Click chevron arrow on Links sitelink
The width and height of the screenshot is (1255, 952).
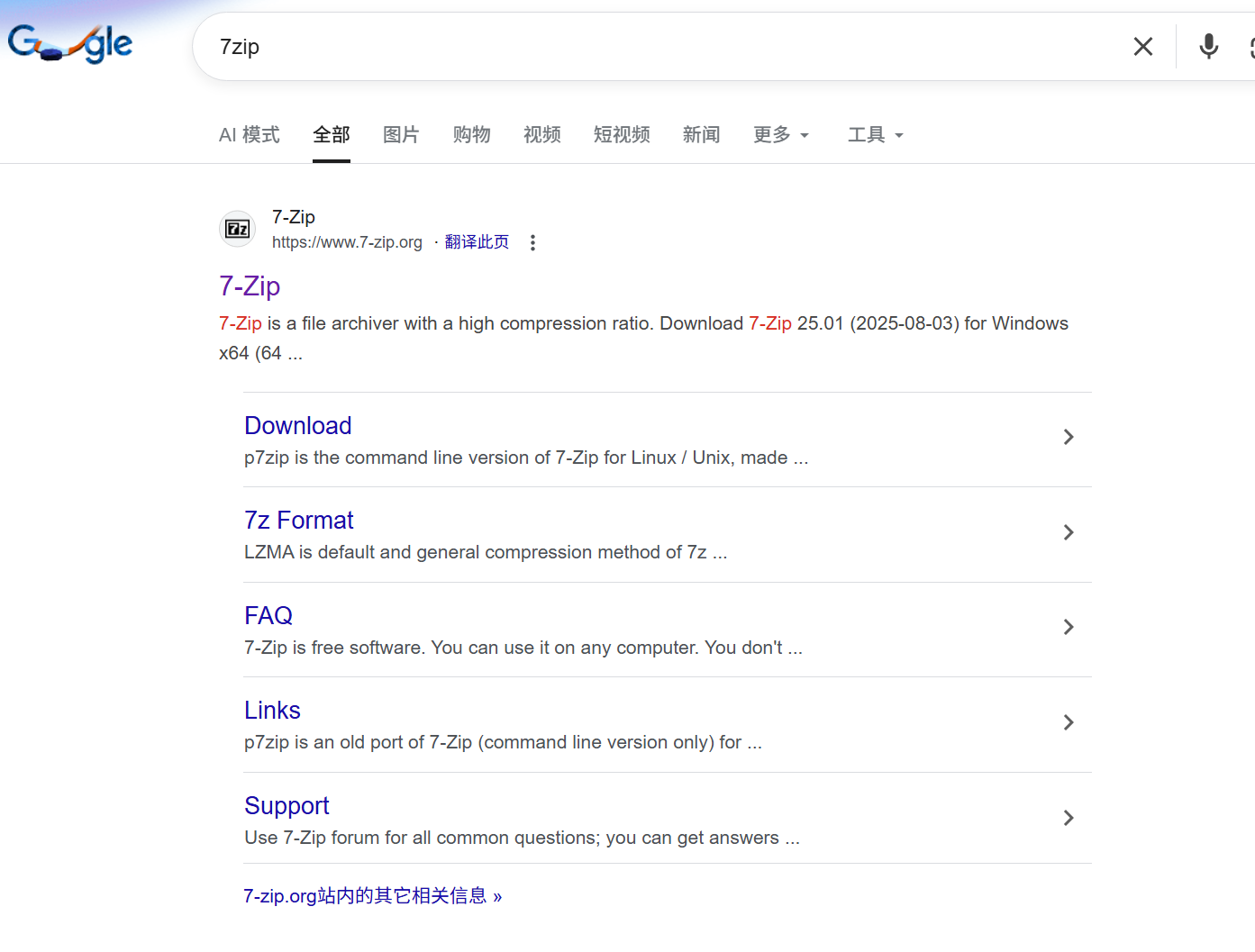coord(1069,722)
